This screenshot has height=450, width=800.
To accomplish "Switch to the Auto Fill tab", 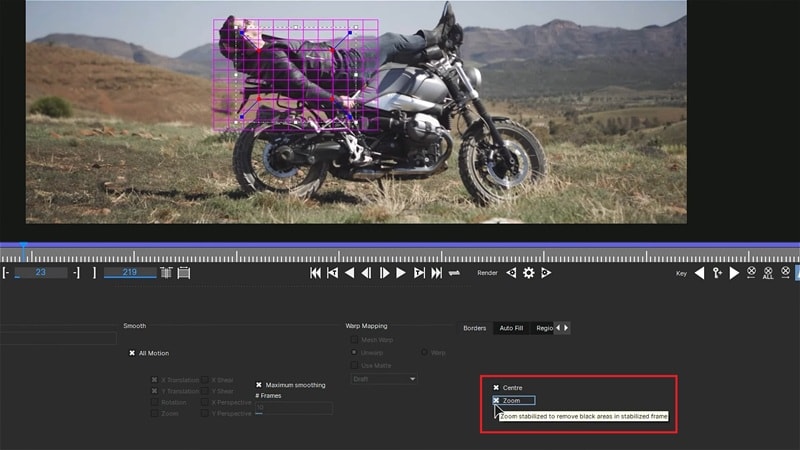I will pos(511,328).
